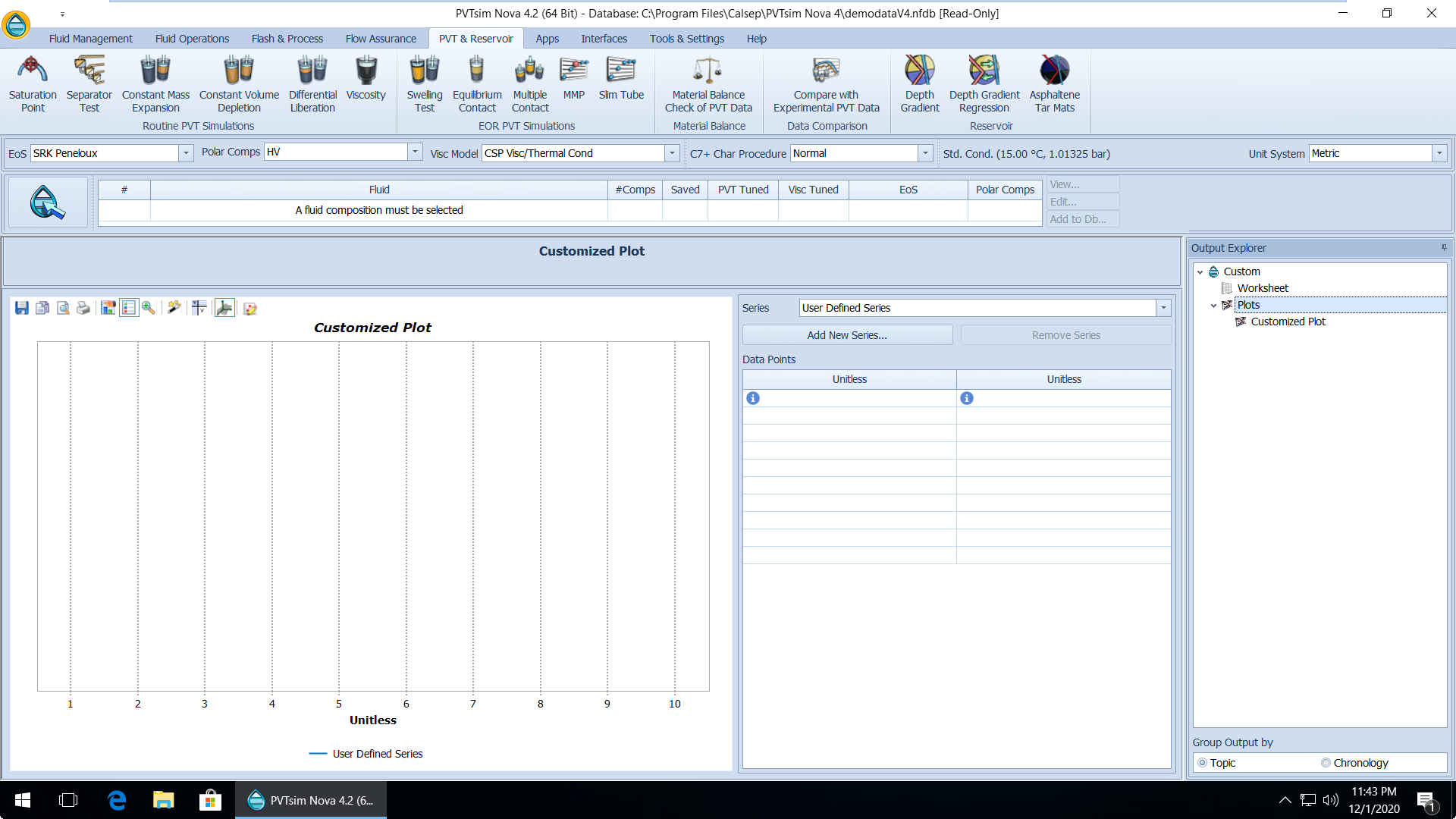Open the EoS dropdown list

click(x=186, y=153)
